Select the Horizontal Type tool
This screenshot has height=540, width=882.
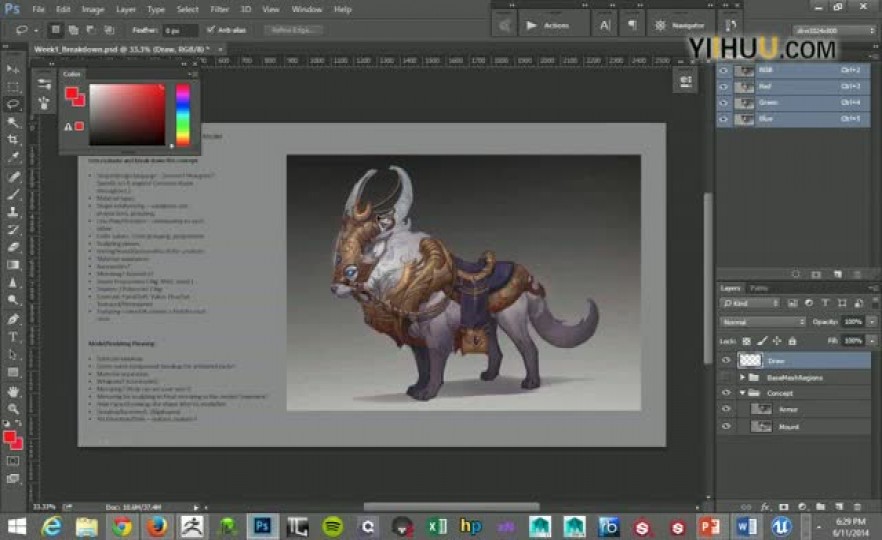12,337
